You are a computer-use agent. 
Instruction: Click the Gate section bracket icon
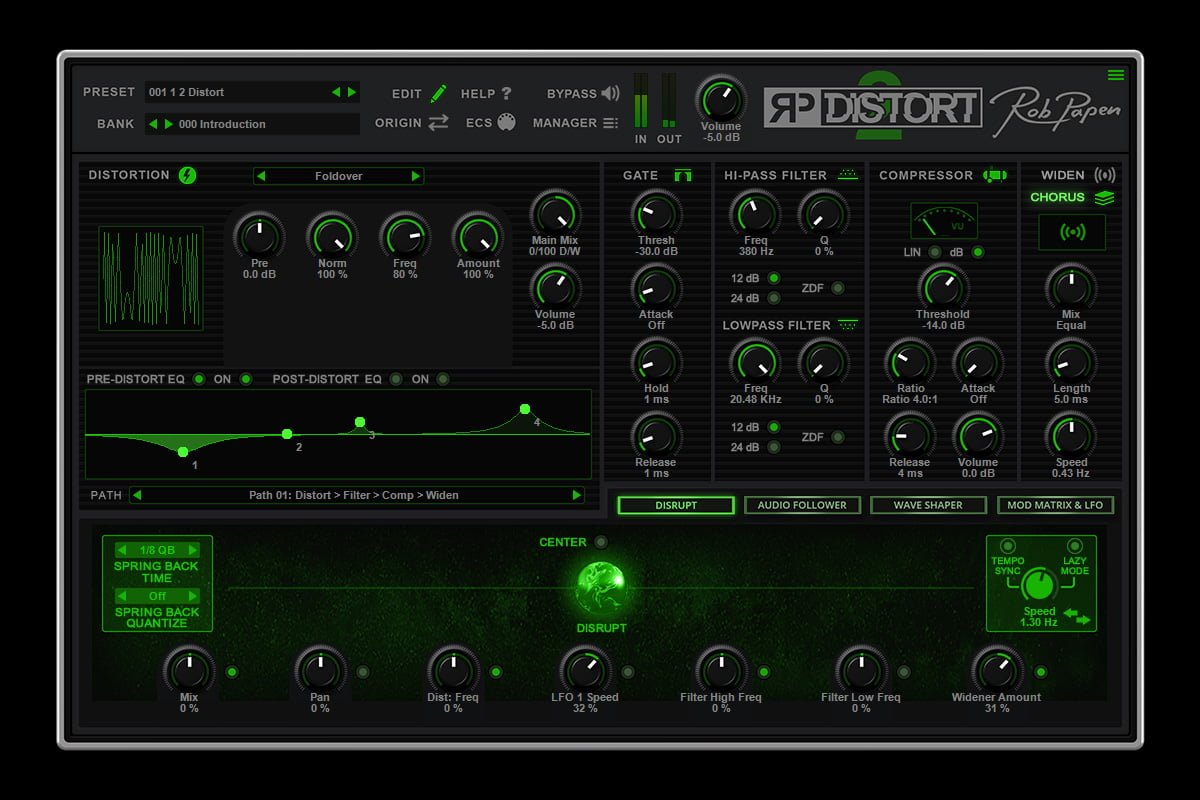click(683, 175)
